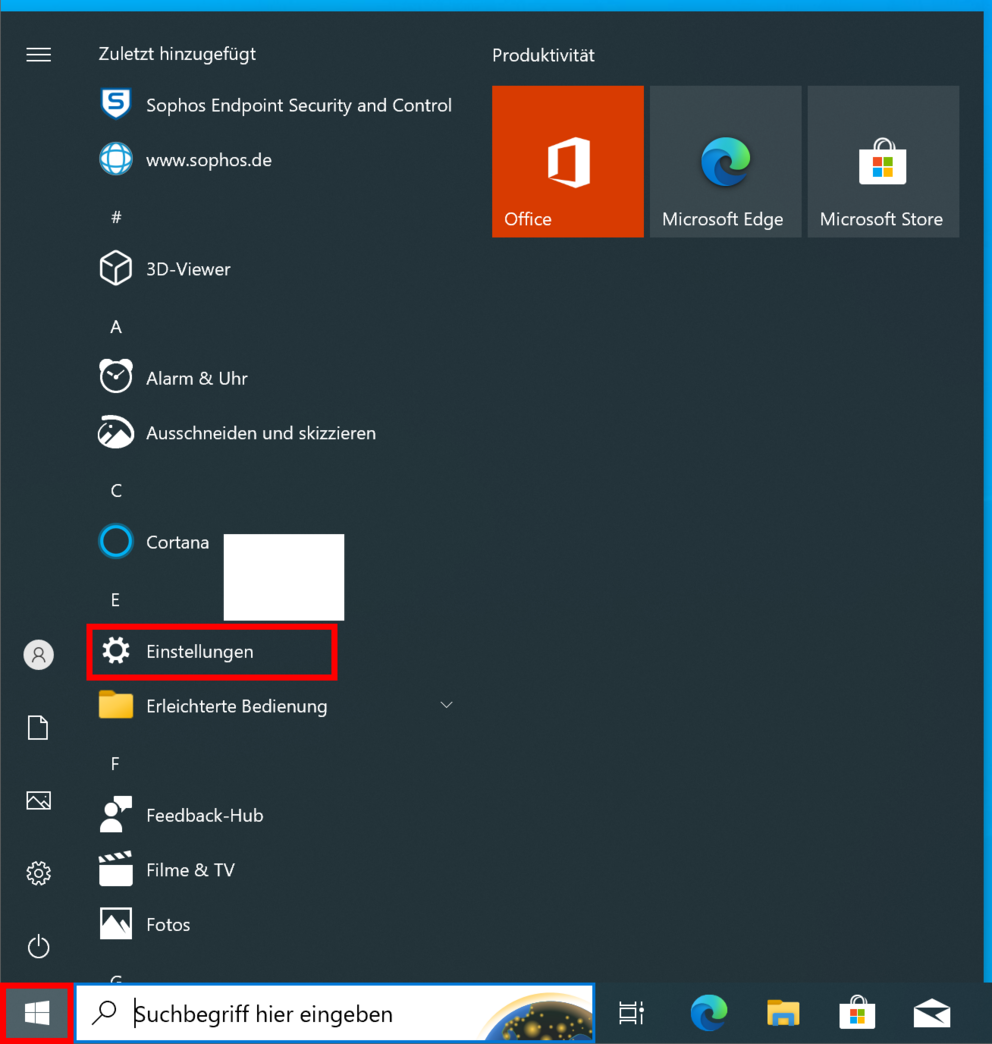Click the 'F' letter index header
The width and height of the screenshot is (992, 1044).
coord(115,764)
